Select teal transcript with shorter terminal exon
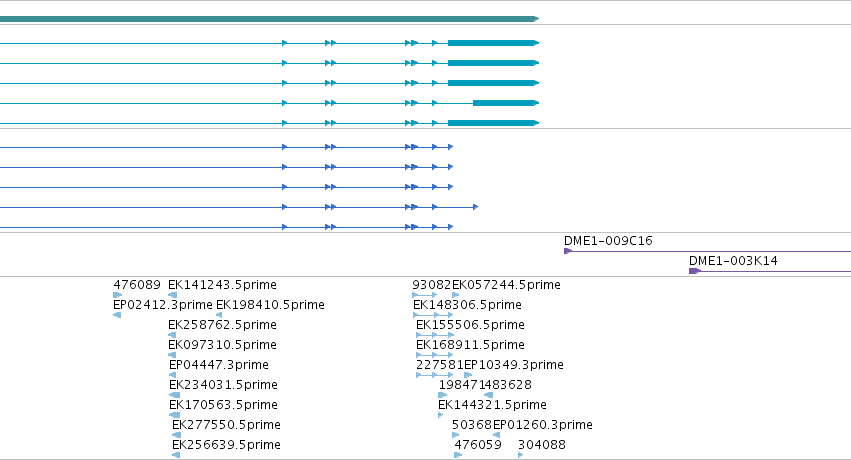Image resolution: width=851 pixels, height=460 pixels. (269, 103)
